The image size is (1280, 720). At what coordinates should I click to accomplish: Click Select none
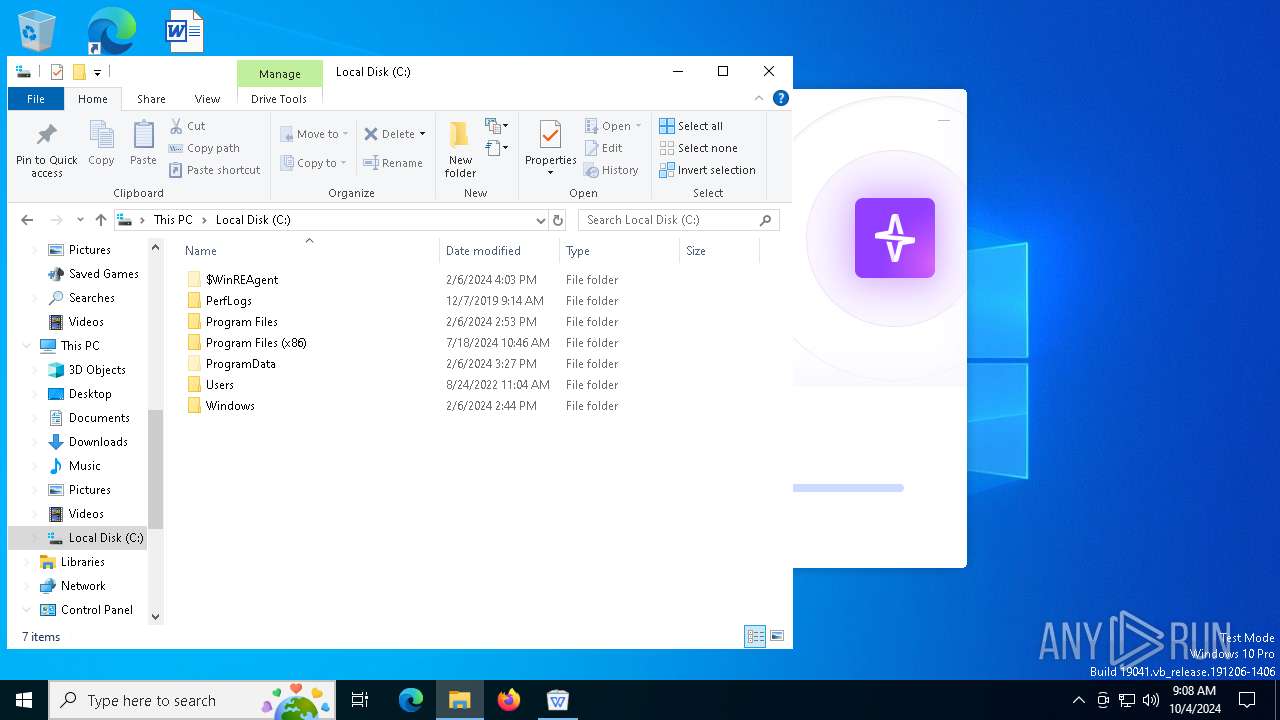click(698, 148)
